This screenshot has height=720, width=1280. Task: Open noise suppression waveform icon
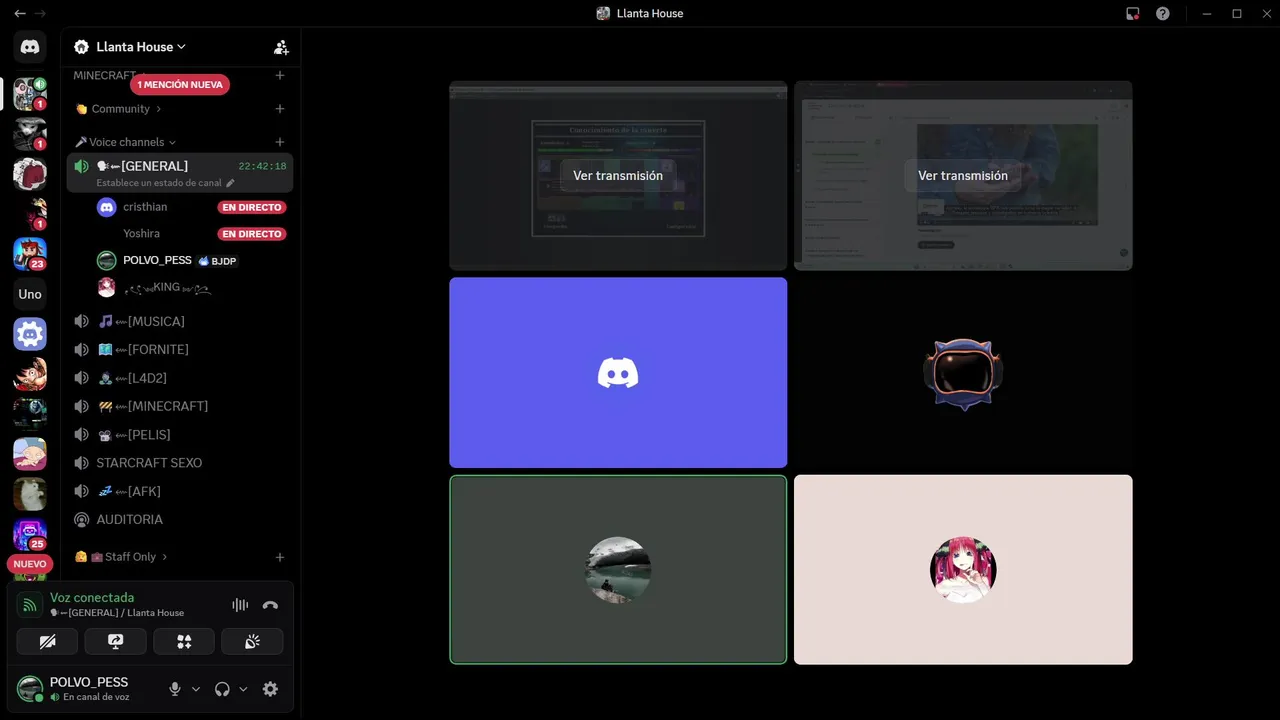[240, 605]
